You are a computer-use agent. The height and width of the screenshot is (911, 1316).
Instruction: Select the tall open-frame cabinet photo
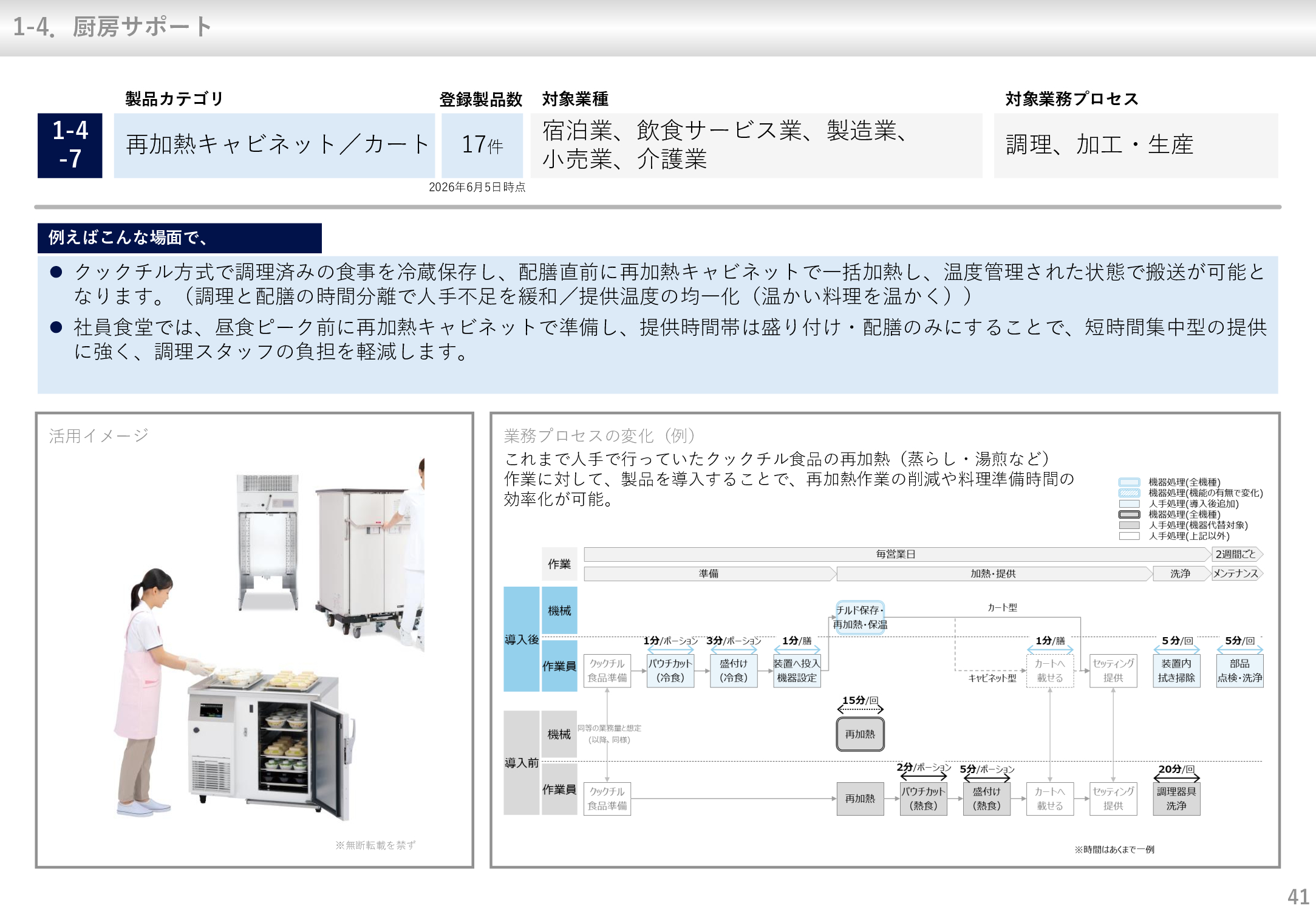pos(267,542)
